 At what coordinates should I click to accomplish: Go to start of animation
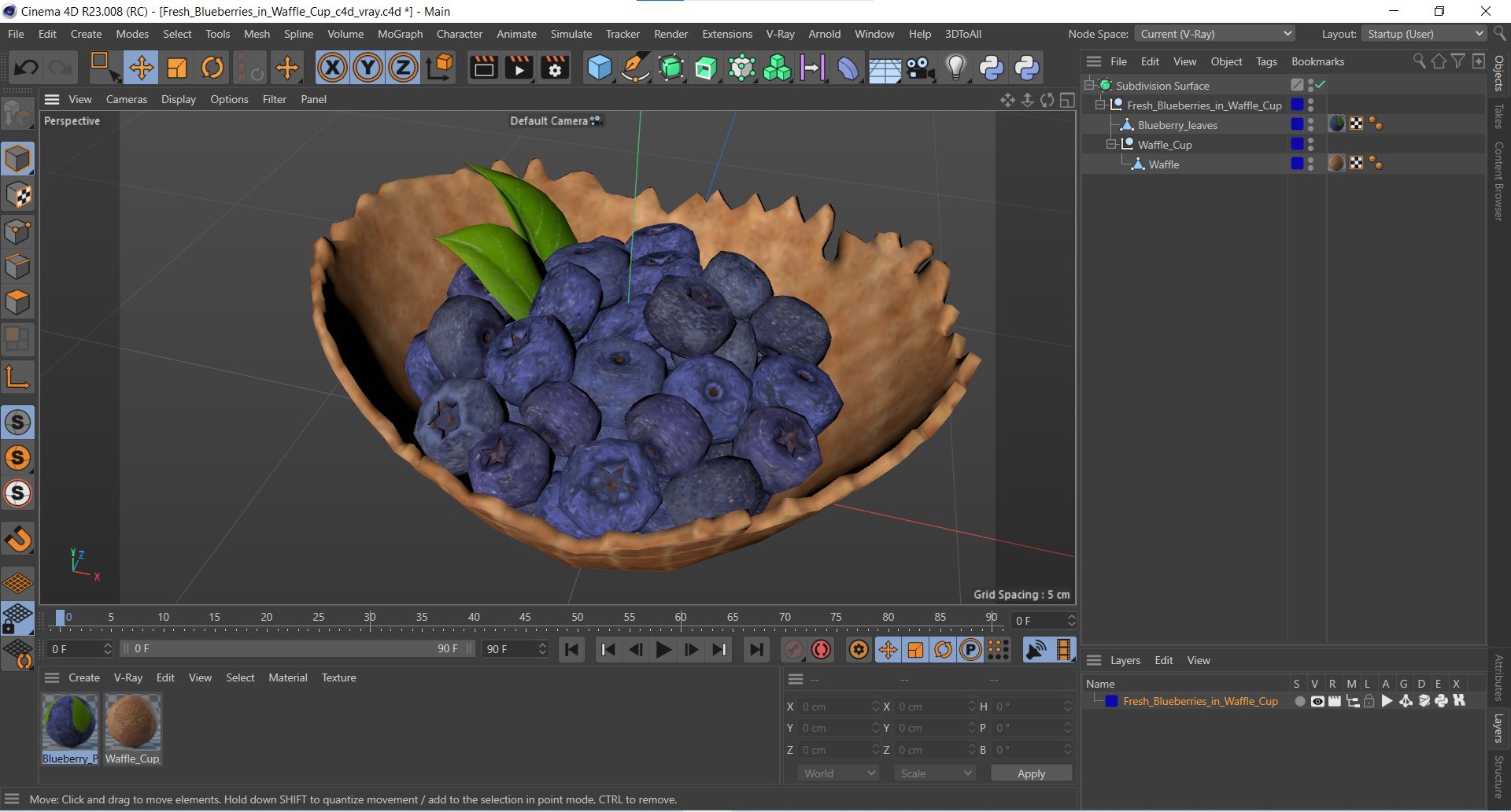572,649
